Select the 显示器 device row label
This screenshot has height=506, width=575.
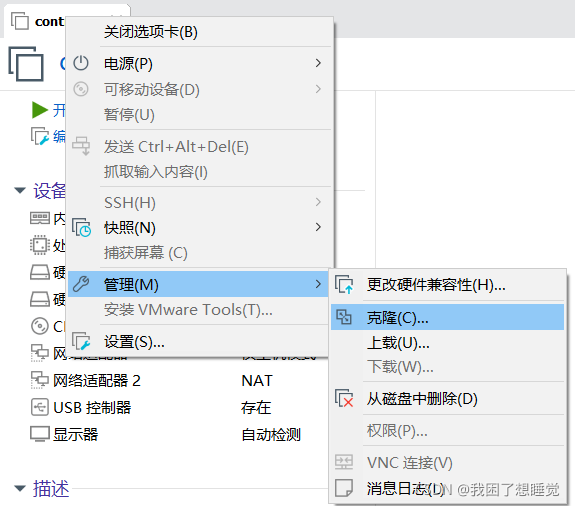(x=76, y=434)
